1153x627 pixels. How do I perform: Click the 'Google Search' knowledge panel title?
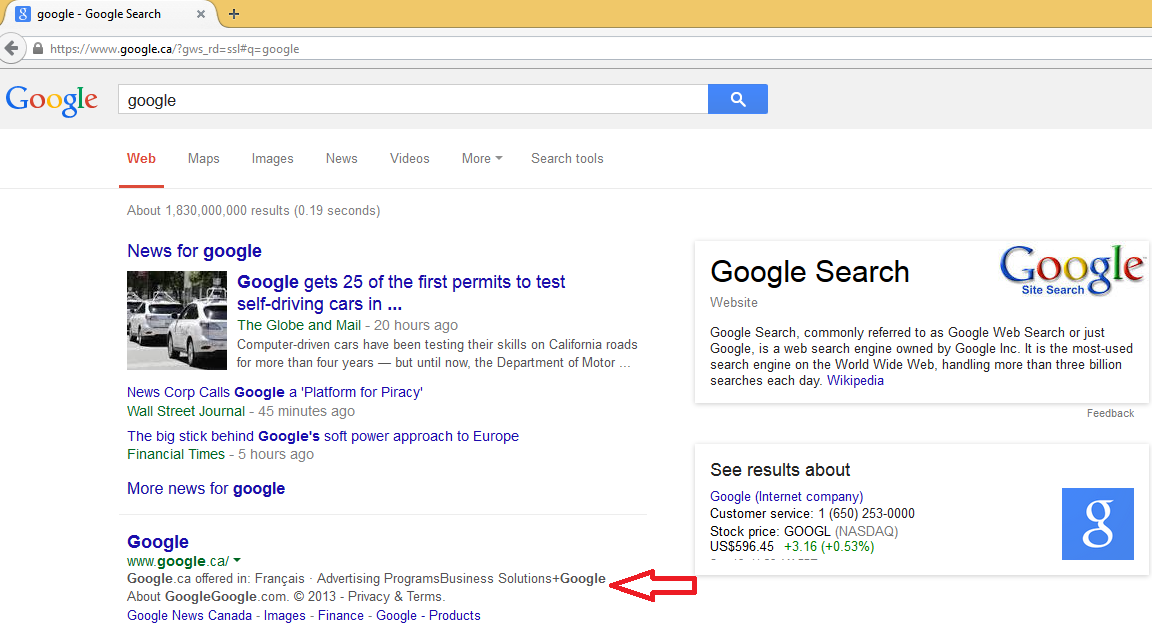(810, 272)
